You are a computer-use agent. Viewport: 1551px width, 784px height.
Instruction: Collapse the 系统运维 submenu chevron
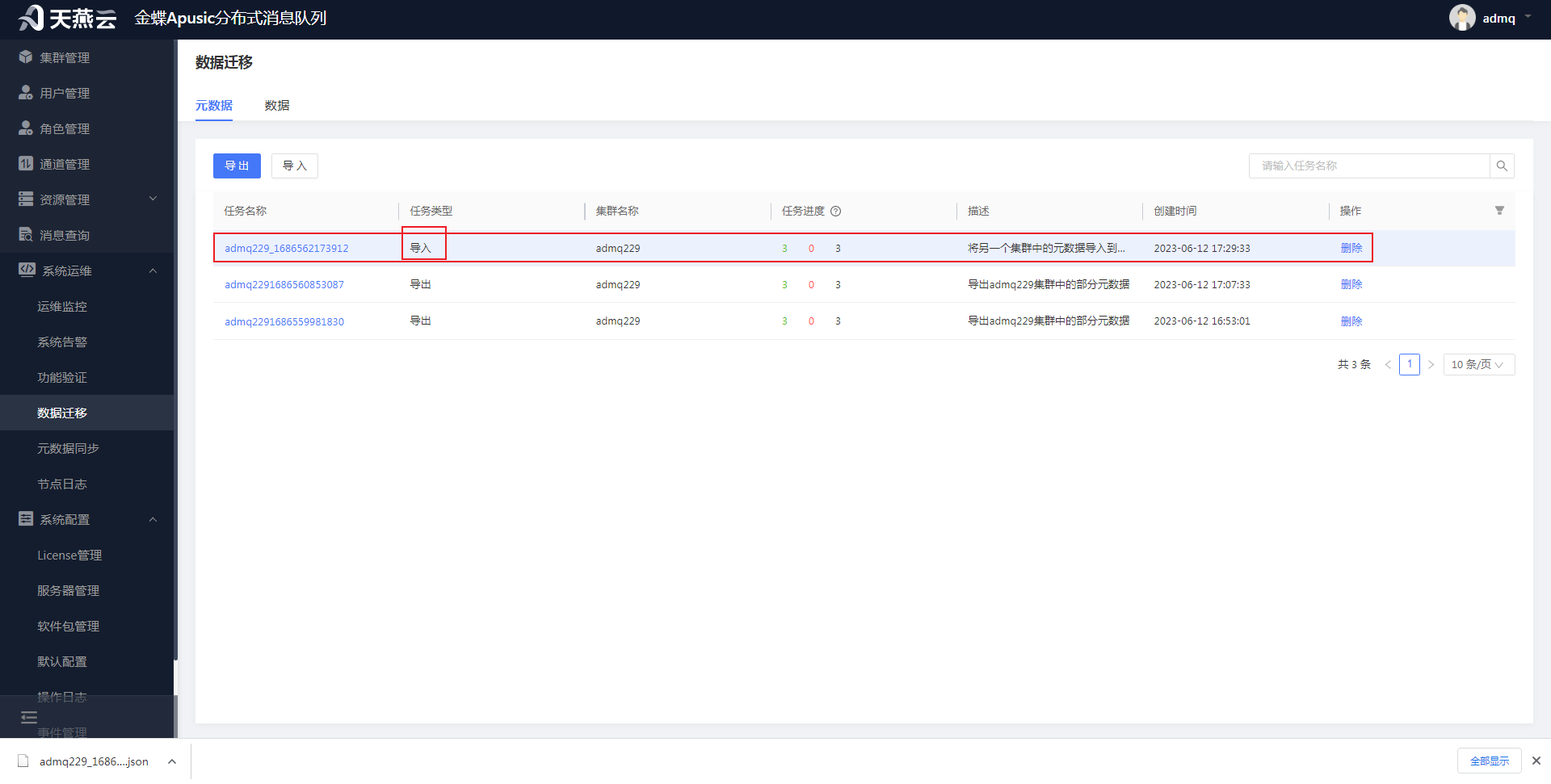coord(153,270)
